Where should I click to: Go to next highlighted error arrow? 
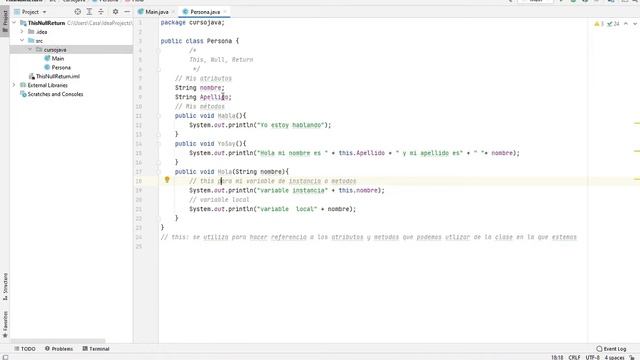point(635,24)
